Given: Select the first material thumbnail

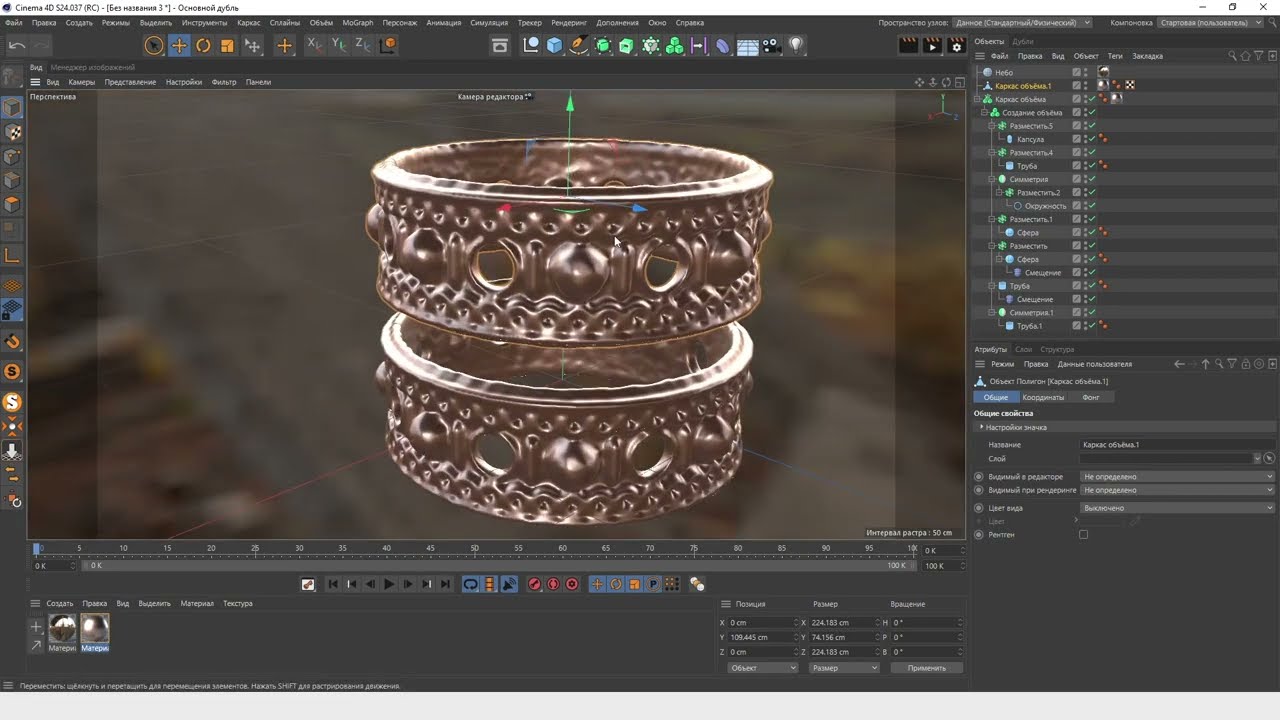Looking at the screenshot, I should 63,628.
